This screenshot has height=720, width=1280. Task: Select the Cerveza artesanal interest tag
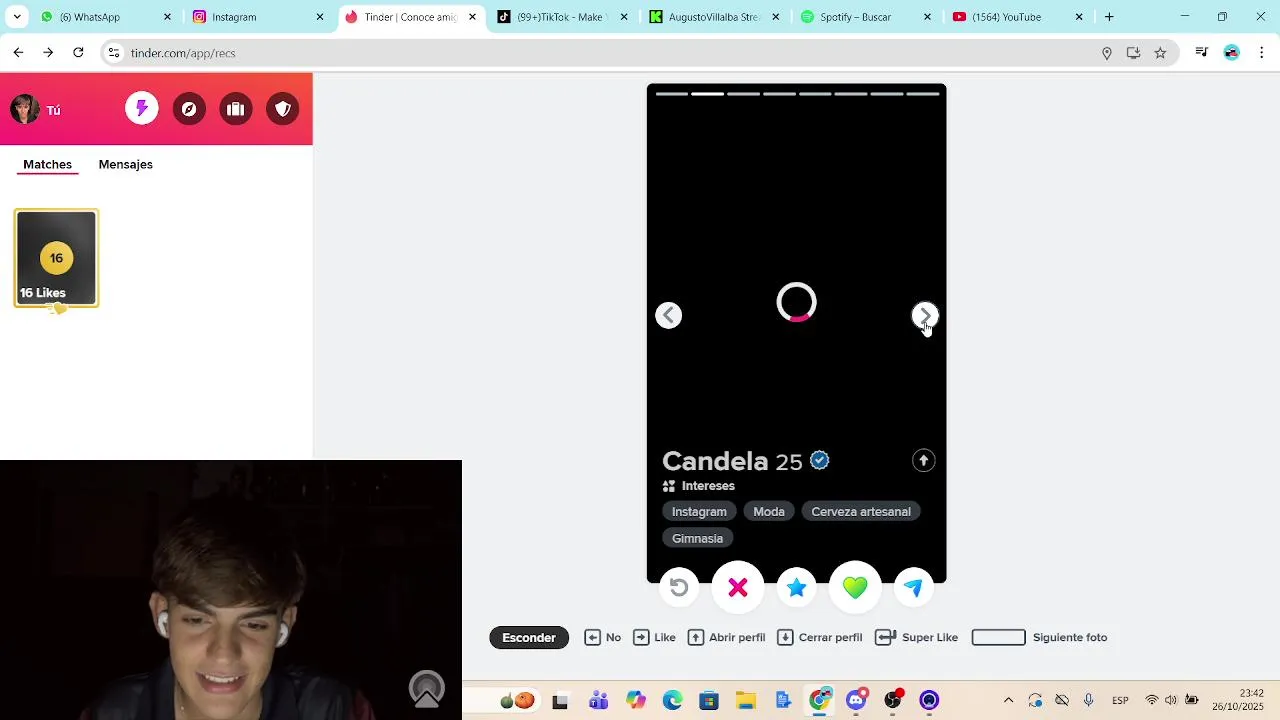[x=861, y=511]
